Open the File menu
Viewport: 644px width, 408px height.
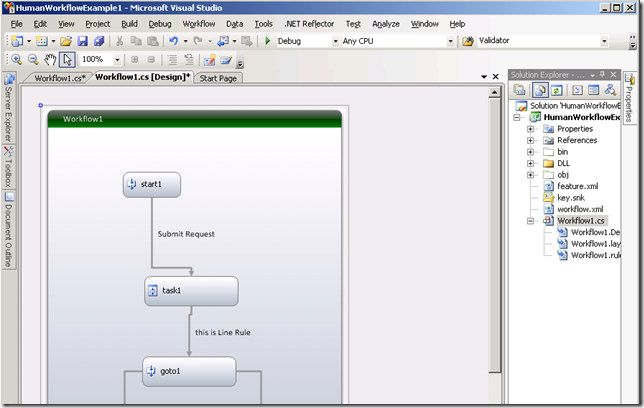(x=16, y=24)
